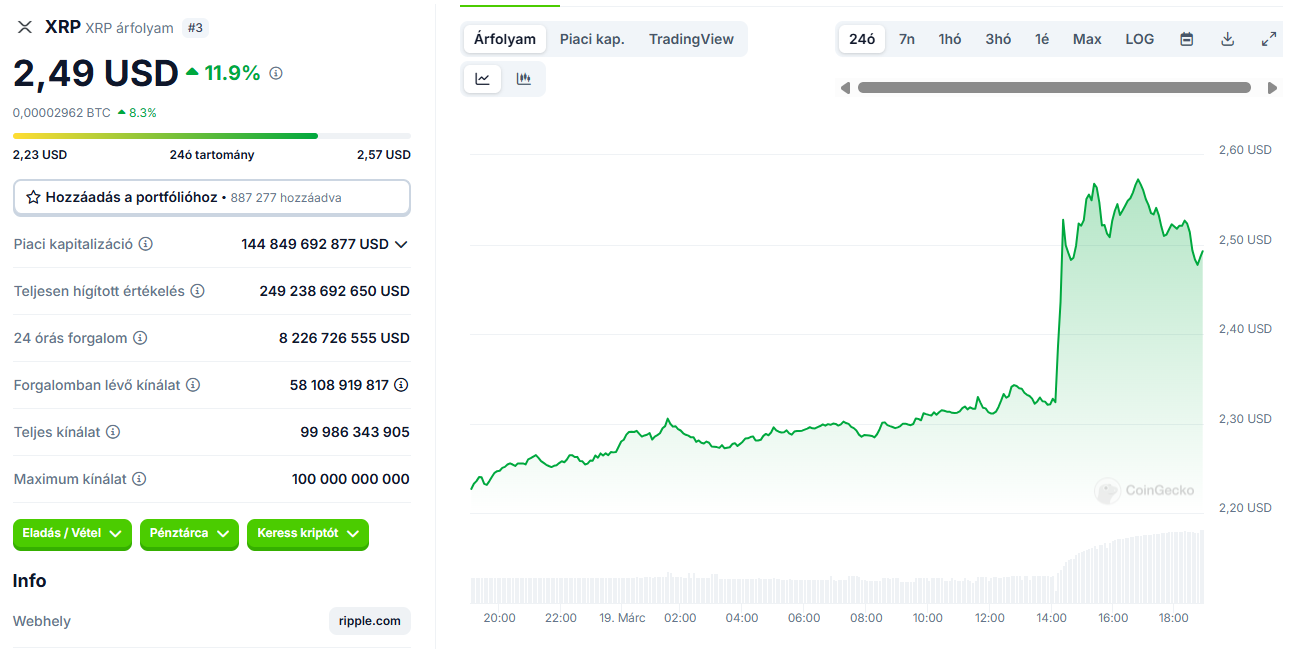The image size is (1290, 653).
Task: Click star icon in Hozzáadás a portfólióhoz
Action: pyautogui.click(x=33, y=197)
